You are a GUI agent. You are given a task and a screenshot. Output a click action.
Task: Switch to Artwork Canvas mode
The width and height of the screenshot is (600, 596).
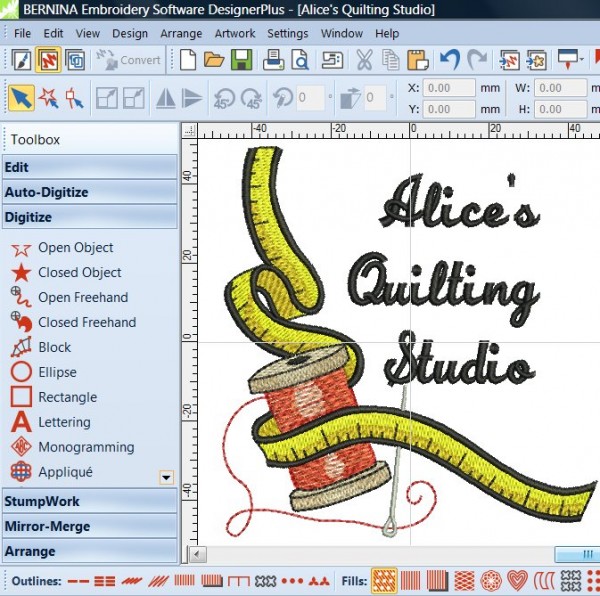point(20,60)
